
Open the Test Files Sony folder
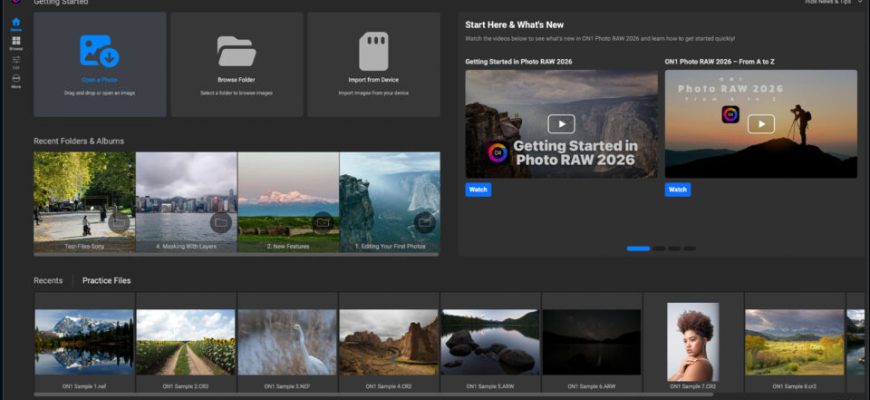[x=84, y=202]
